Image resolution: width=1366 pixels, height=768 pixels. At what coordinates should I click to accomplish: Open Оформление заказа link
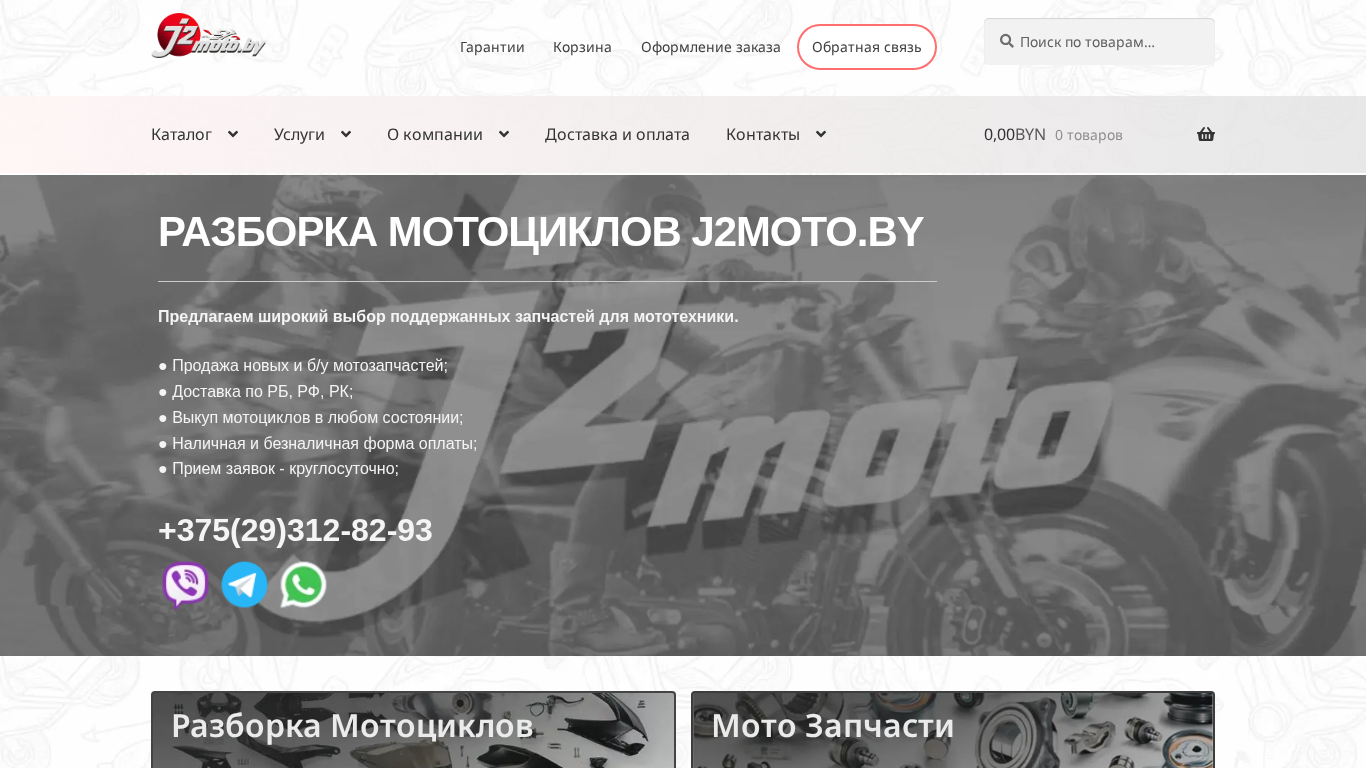711,47
